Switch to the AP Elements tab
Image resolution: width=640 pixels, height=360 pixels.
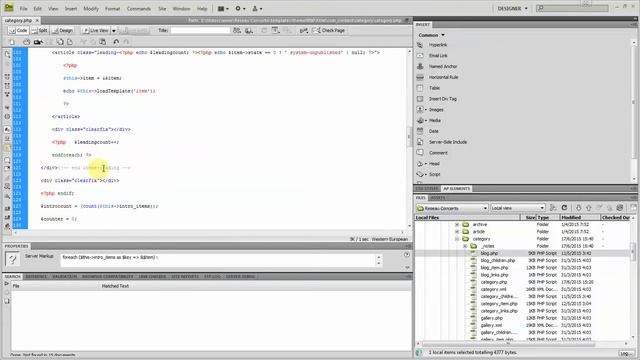[456, 189]
